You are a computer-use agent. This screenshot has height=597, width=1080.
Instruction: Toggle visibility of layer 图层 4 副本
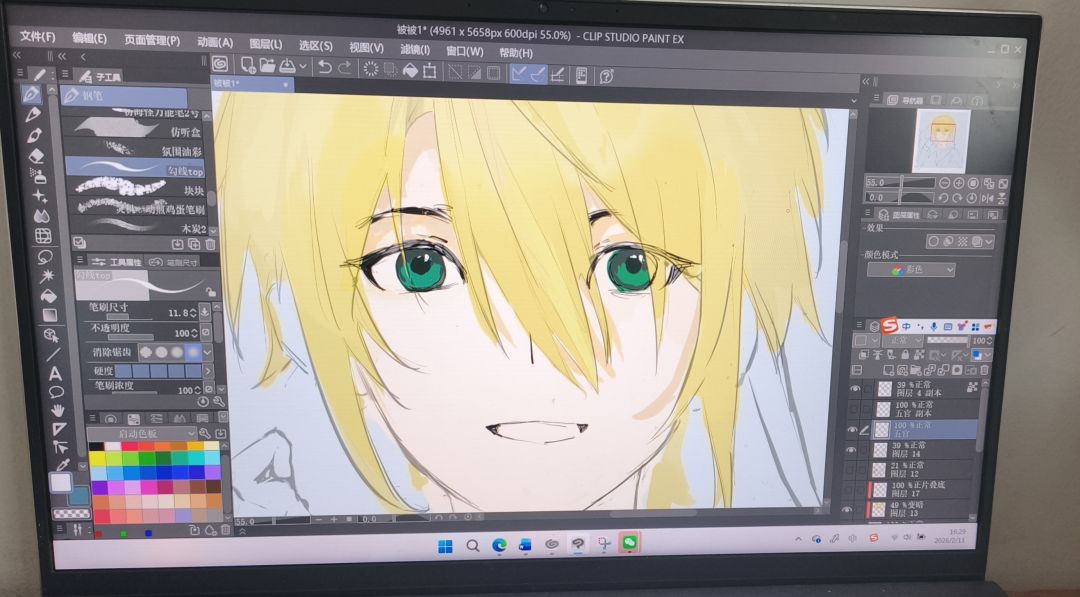[x=855, y=388]
